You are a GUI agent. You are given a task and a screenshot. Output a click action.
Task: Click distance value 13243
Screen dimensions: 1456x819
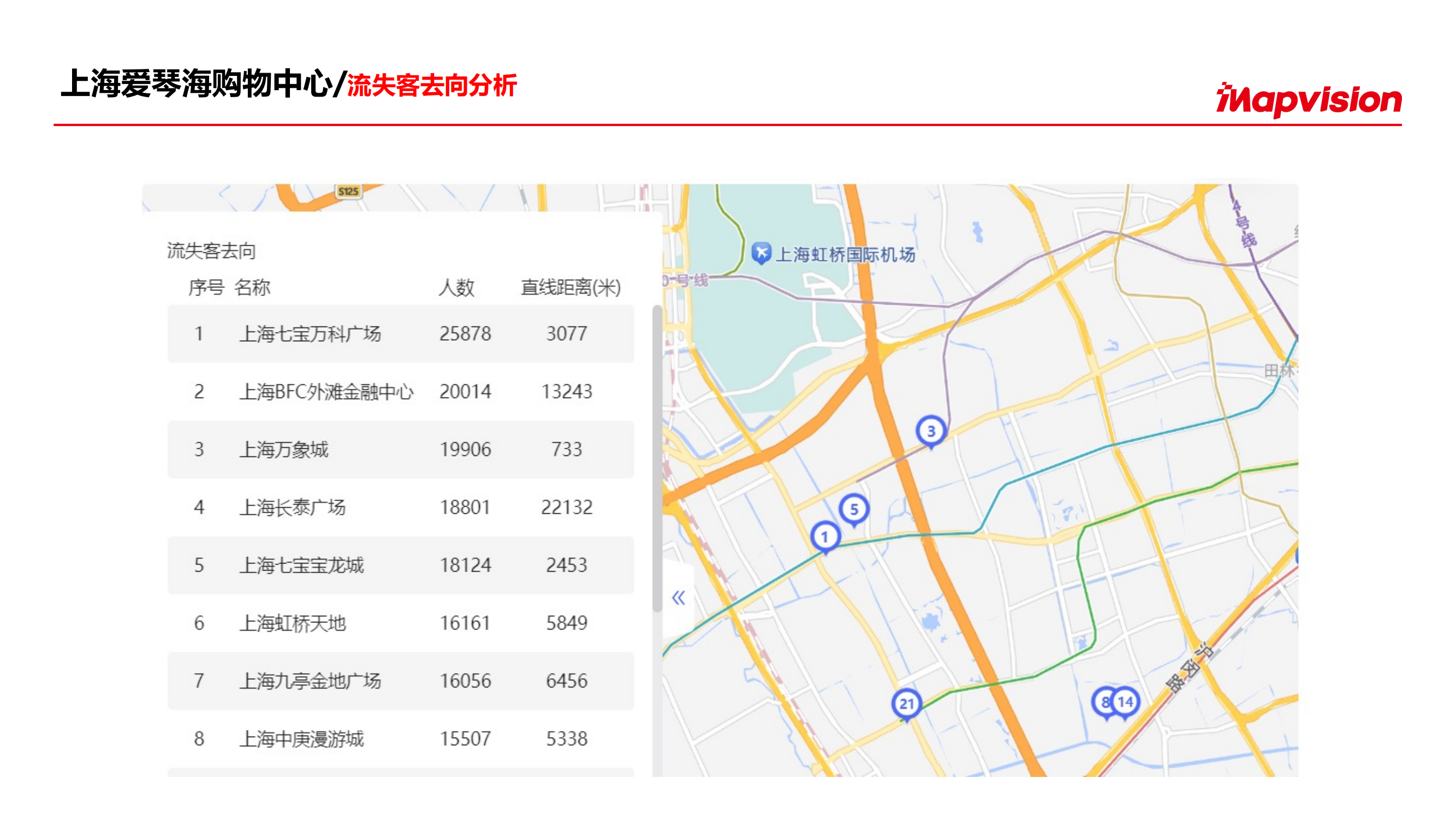click(567, 391)
